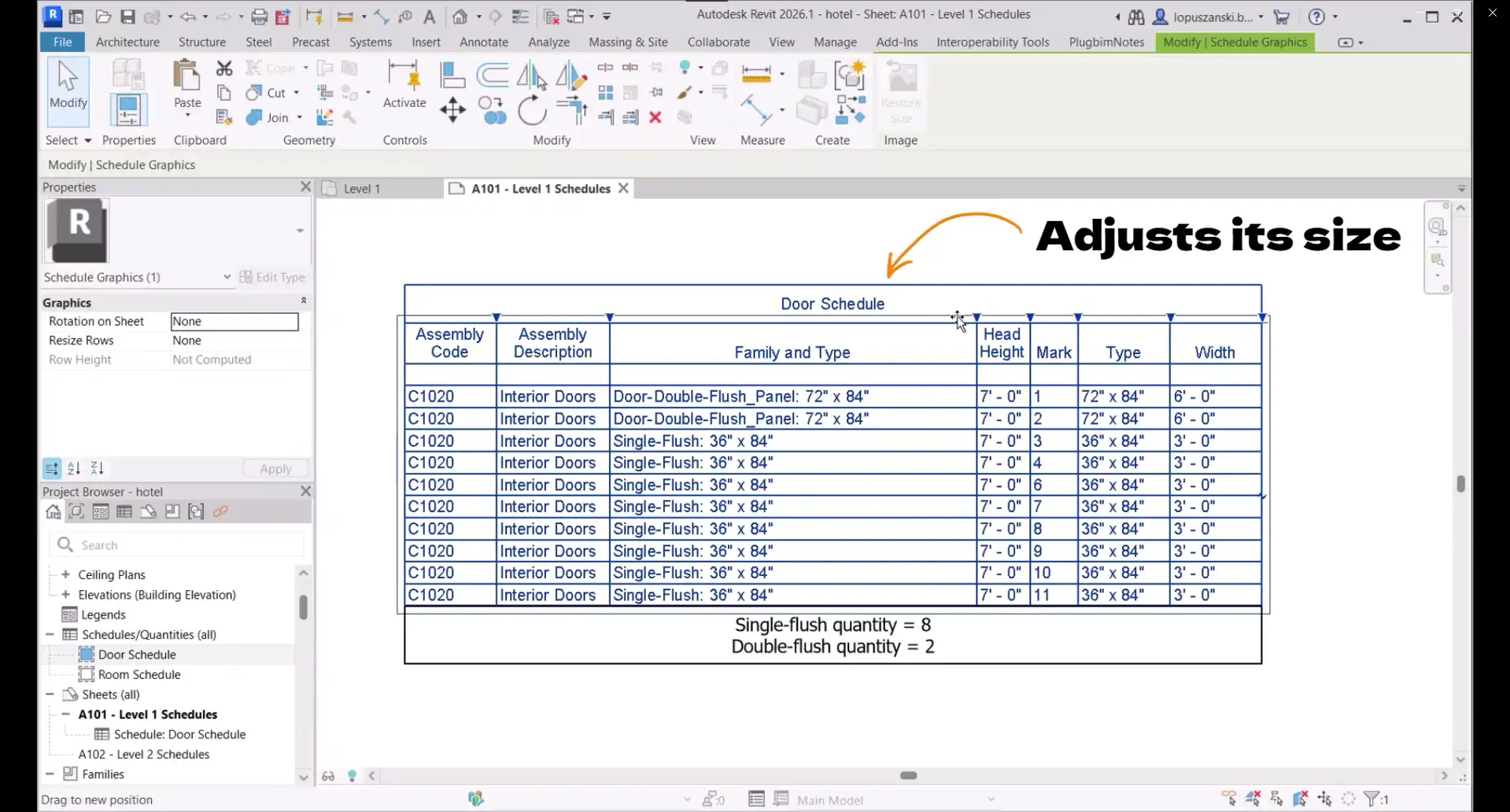
Task: Click the horizontal scrollbar thumb of view
Action: coord(908,776)
